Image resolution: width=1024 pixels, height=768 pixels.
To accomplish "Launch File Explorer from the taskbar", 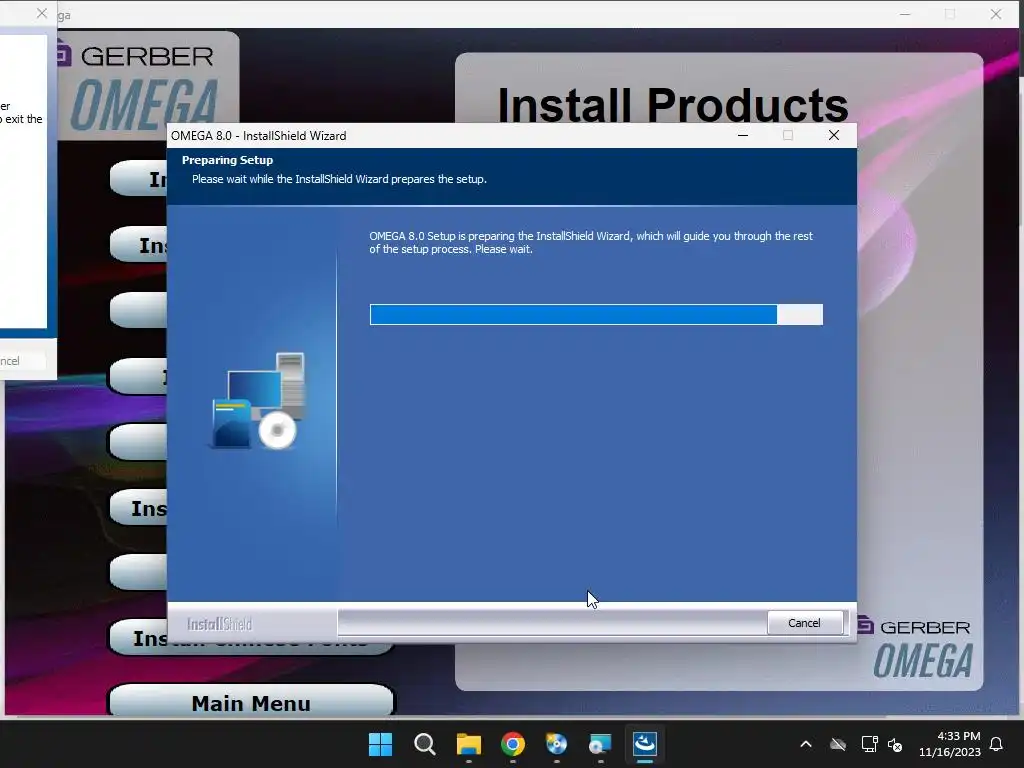I will 468,744.
